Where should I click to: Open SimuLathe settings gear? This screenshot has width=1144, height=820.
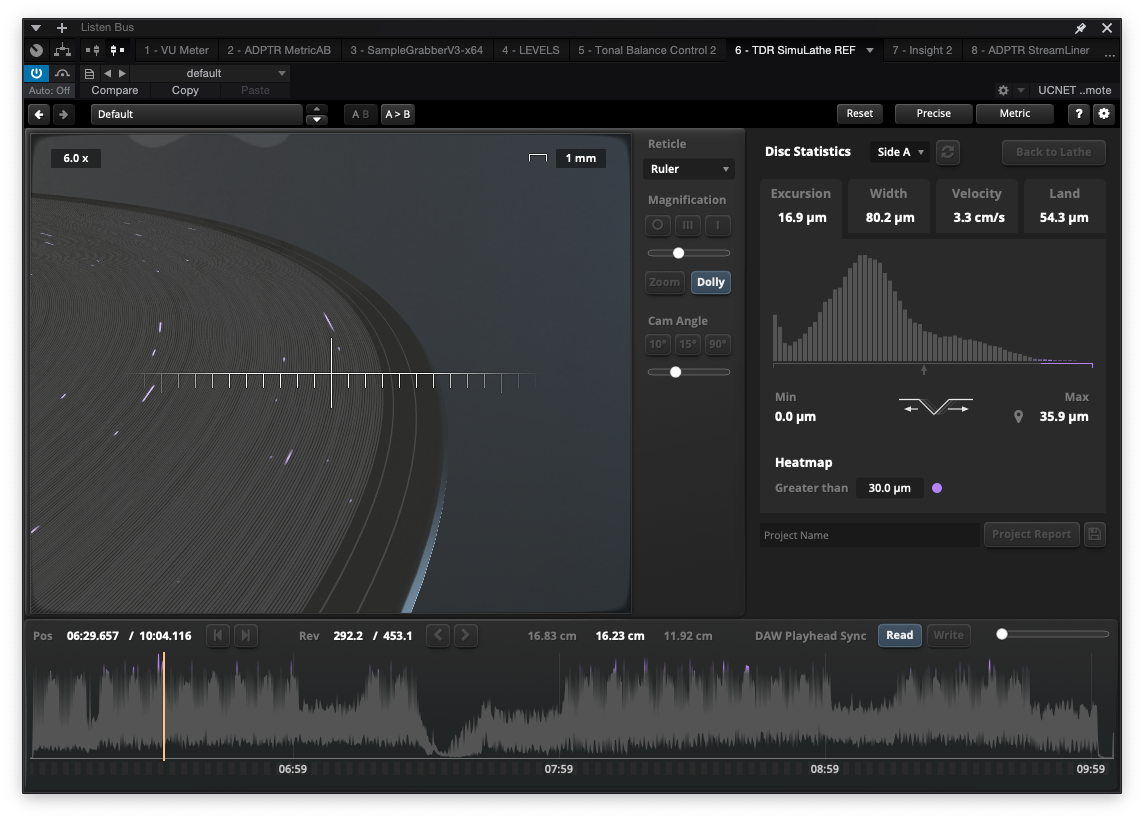[x=1104, y=113]
